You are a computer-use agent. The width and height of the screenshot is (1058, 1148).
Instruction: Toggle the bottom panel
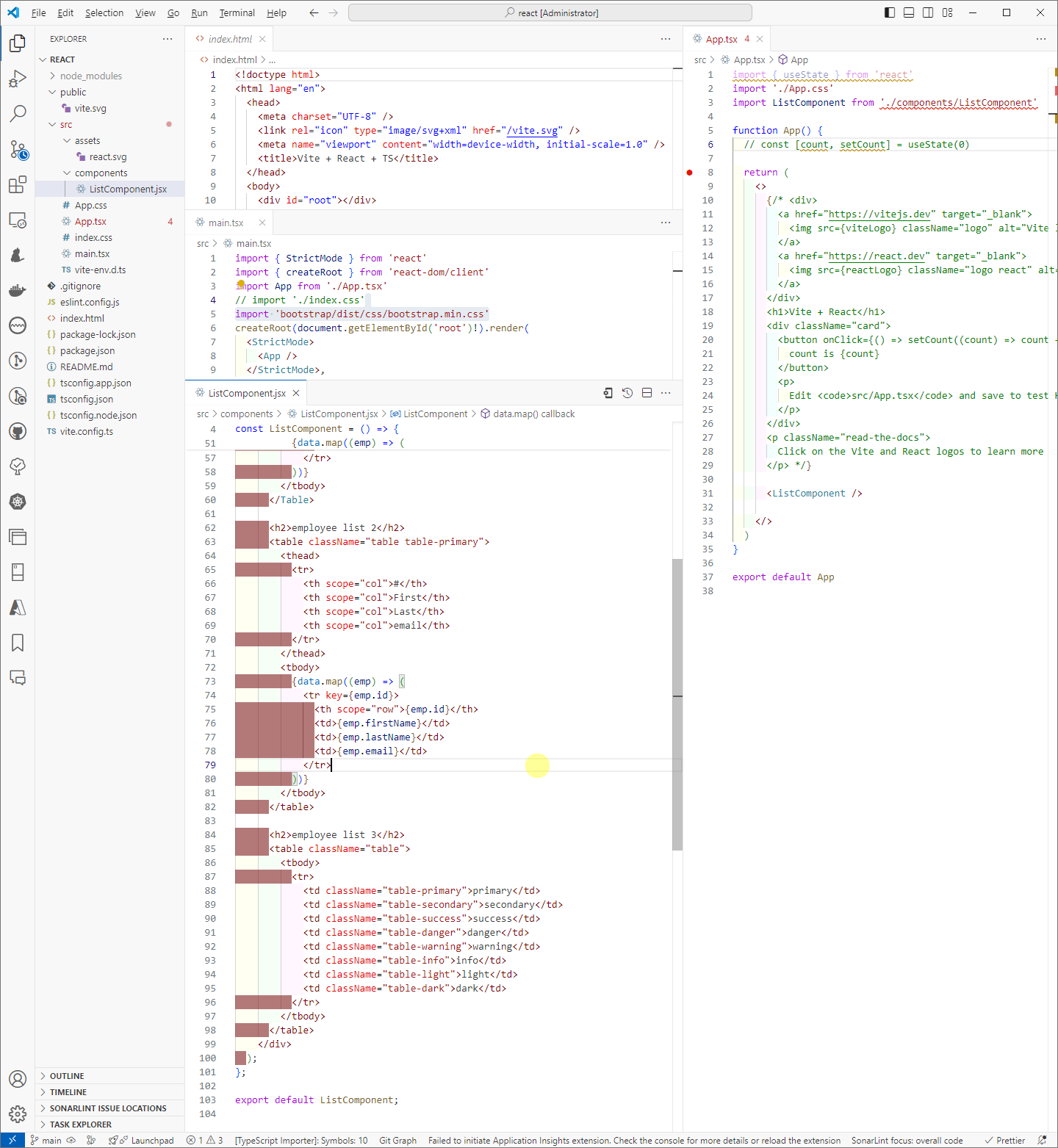click(x=909, y=12)
